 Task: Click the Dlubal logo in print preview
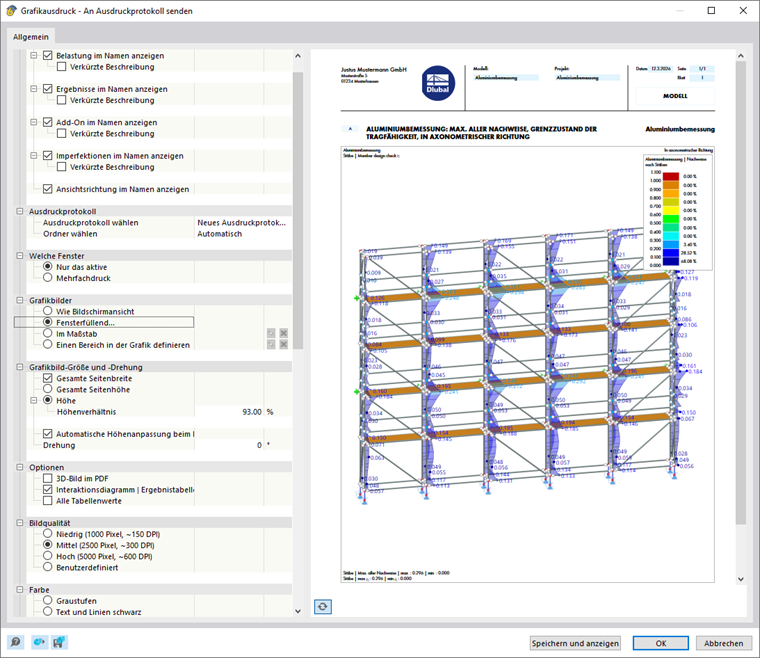438,83
